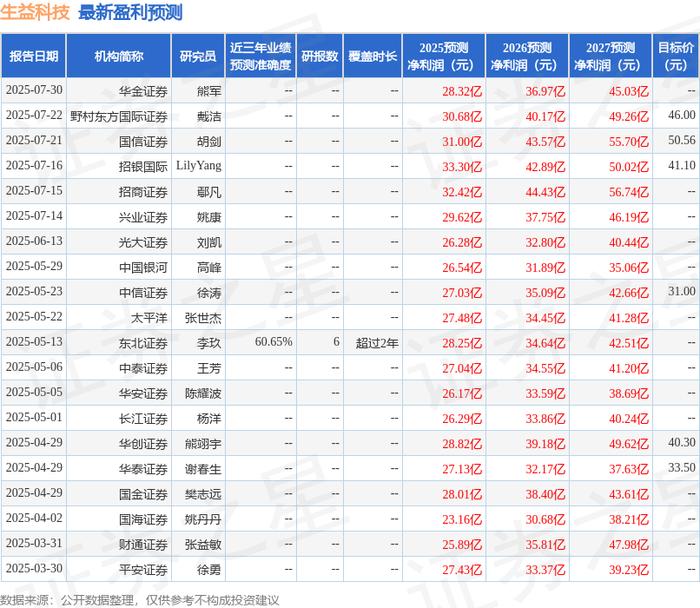Click the 2026预测净利润 column header
700x608 pixels.
[527, 56]
